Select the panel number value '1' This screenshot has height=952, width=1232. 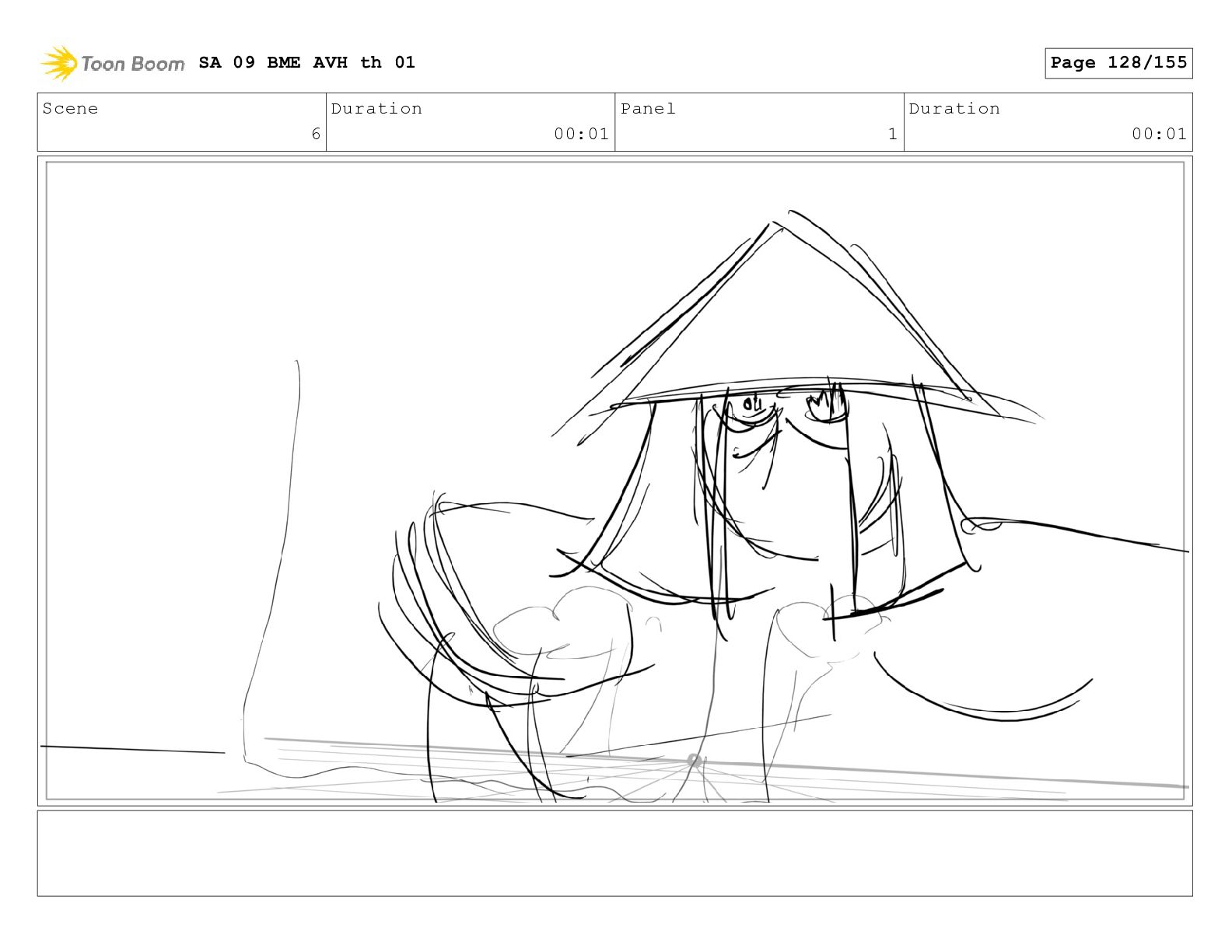pos(893,134)
